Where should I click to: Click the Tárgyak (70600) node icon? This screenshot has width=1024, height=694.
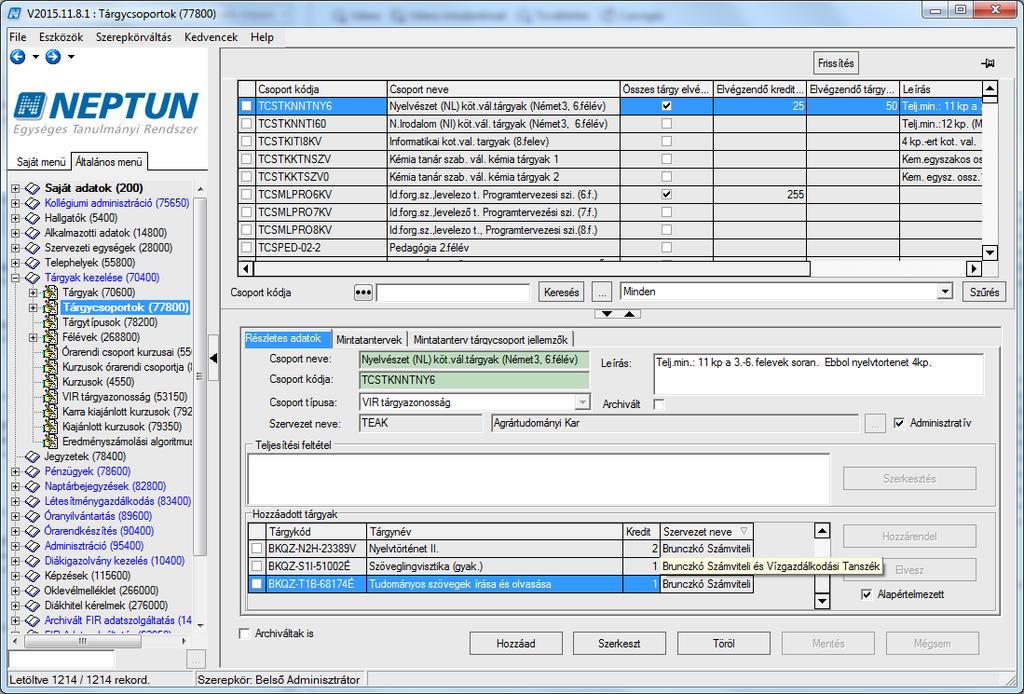[x=50, y=292]
